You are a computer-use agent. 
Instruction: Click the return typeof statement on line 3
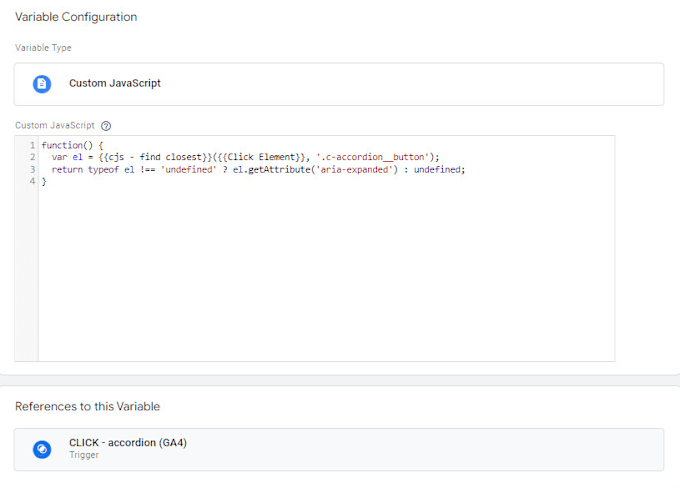coord(258,170)
